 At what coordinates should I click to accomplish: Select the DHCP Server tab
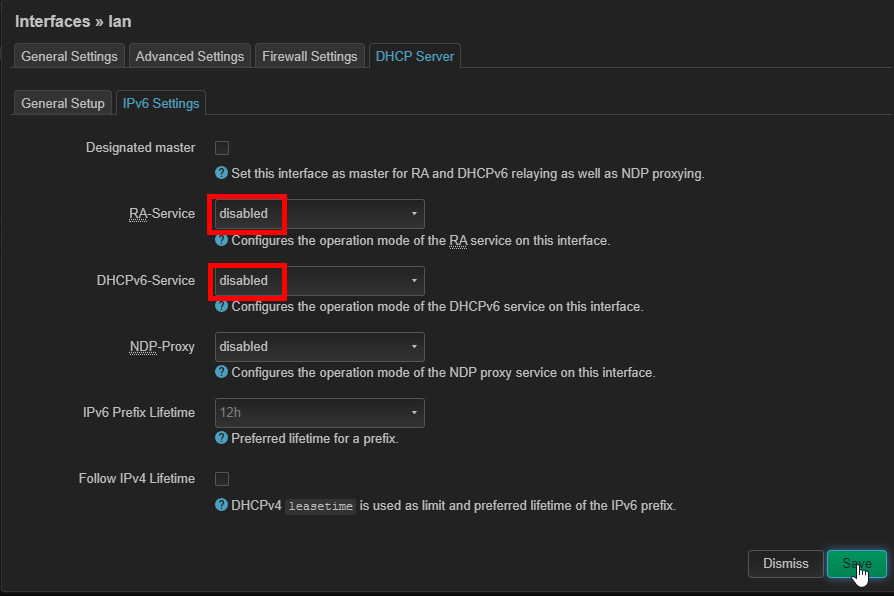[x=414, y=56]
